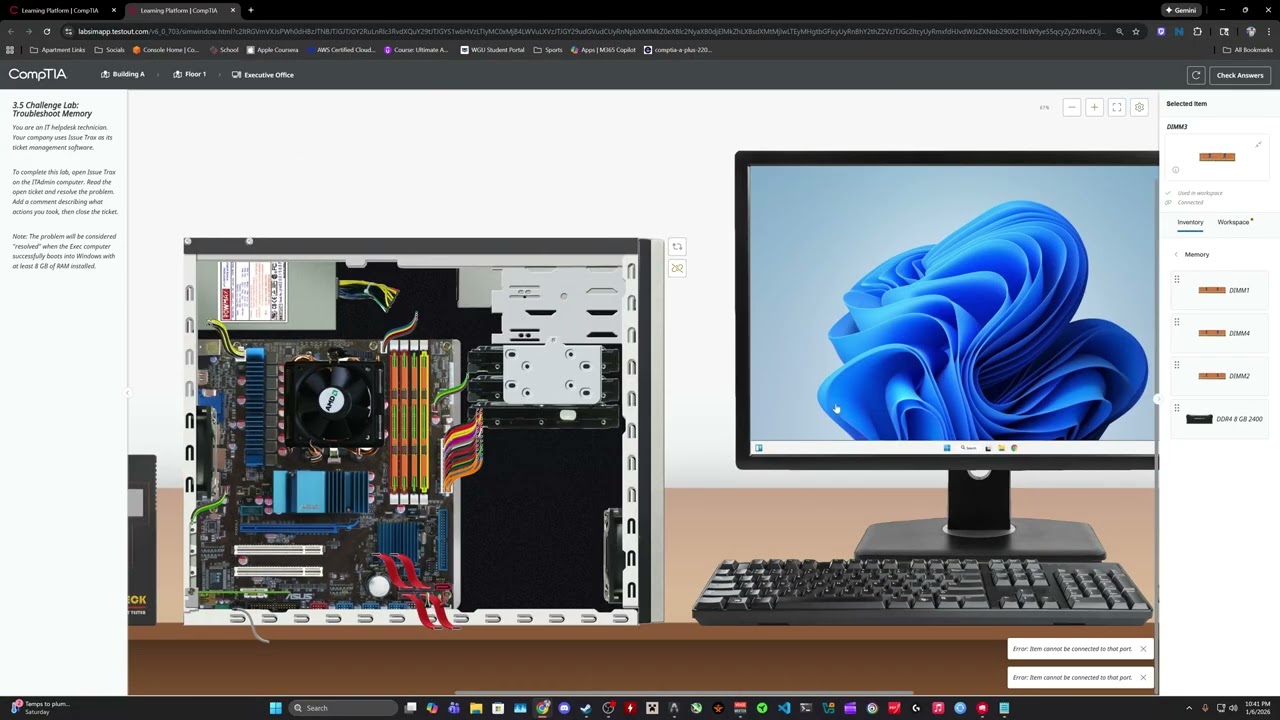Select the DDR4 8 GB 2400 module

(1220, 419)
